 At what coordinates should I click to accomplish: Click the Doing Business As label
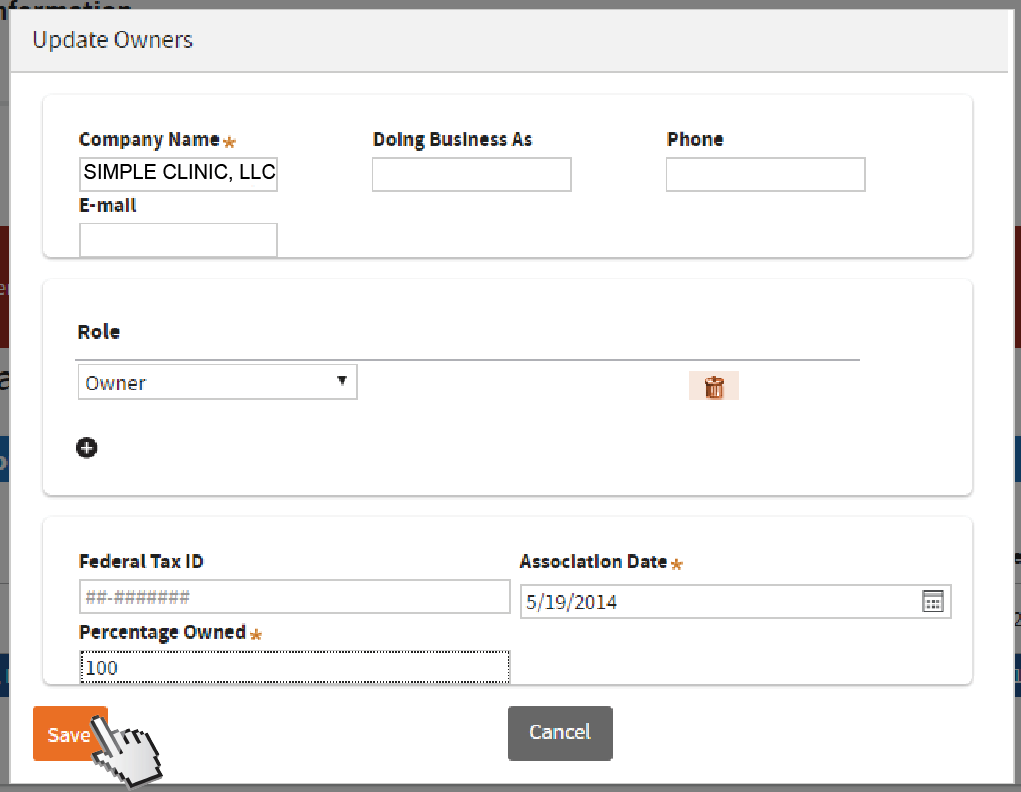tap(452, 139)
